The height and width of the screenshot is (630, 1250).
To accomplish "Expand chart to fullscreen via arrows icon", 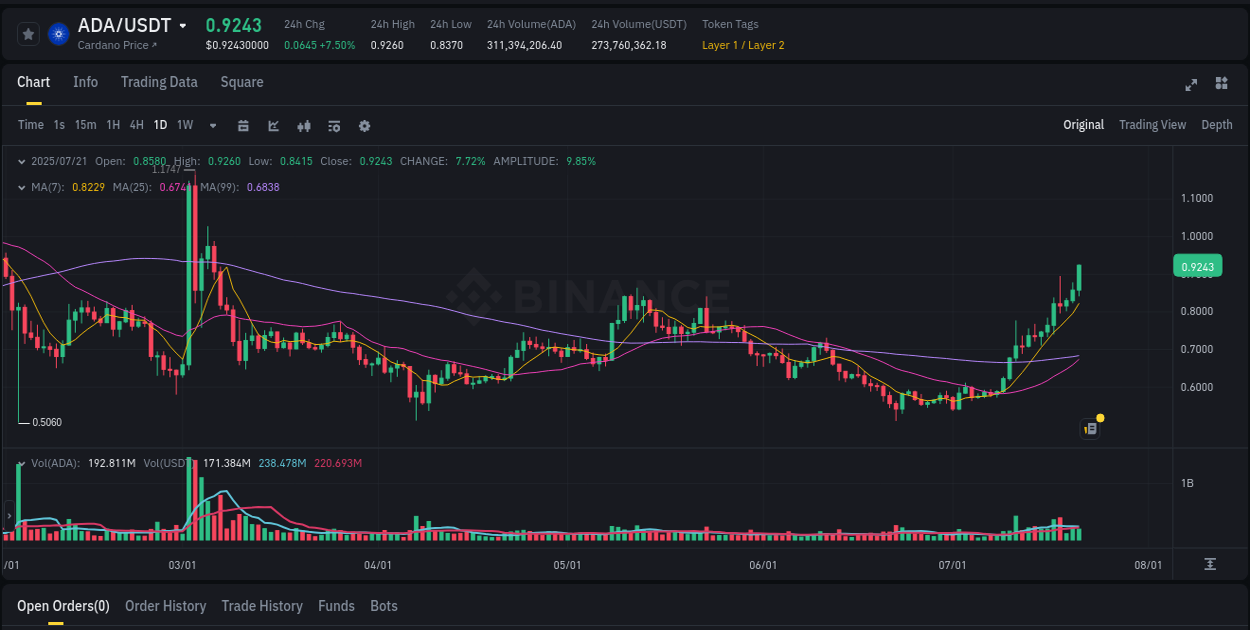I will pyautogui.click(x=1190, y=85).
